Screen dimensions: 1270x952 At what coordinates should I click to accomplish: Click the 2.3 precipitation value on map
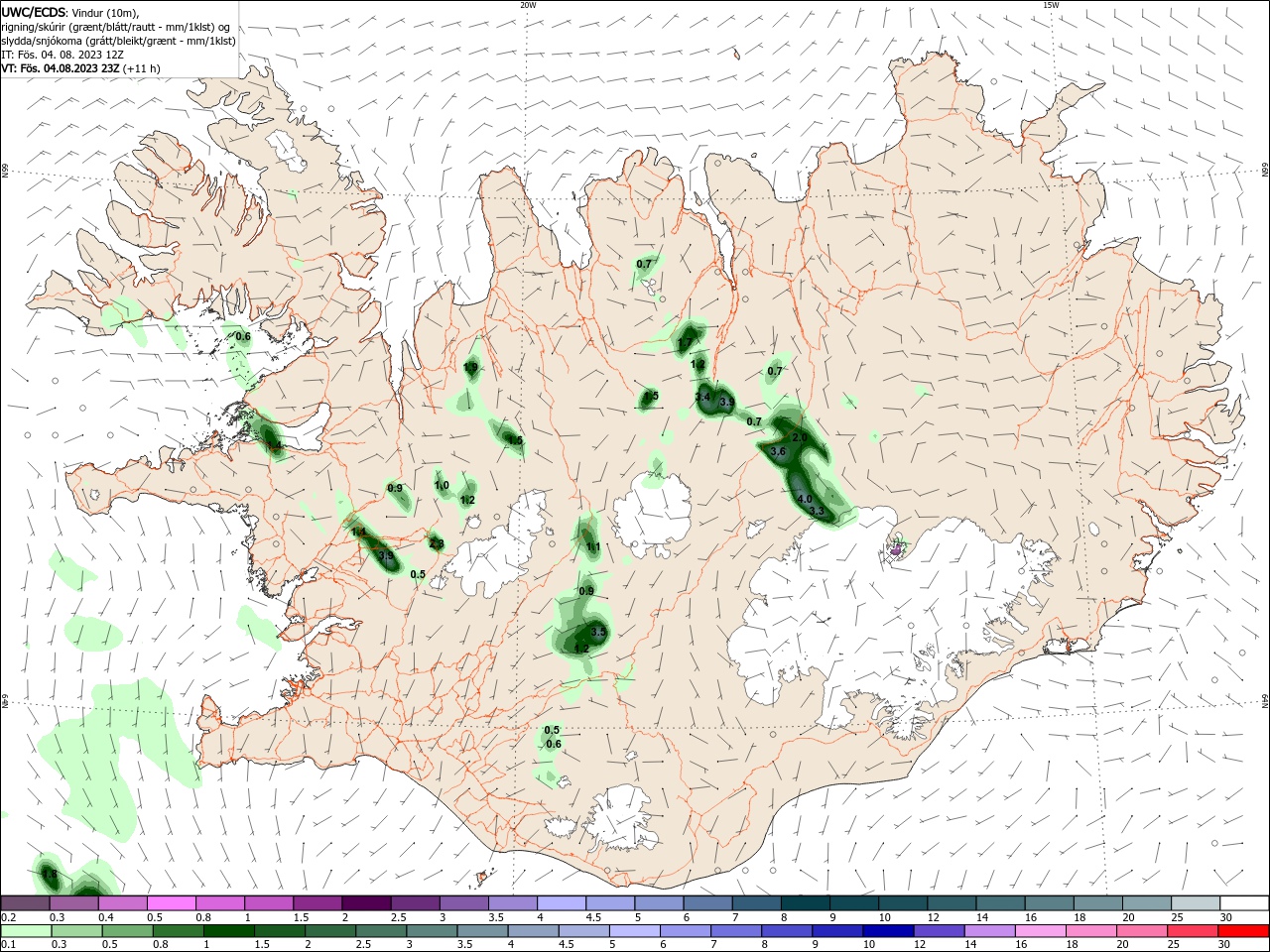pos(436,542)
